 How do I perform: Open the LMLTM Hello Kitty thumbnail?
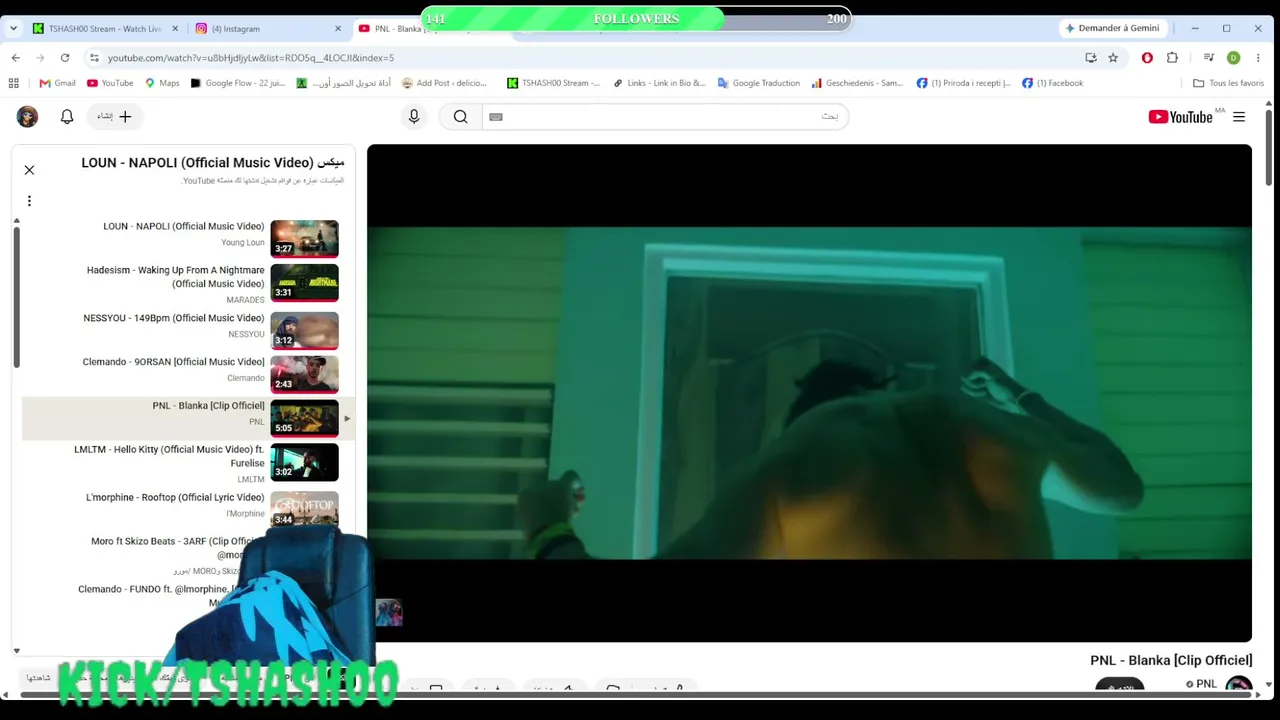tap(304, 462)
